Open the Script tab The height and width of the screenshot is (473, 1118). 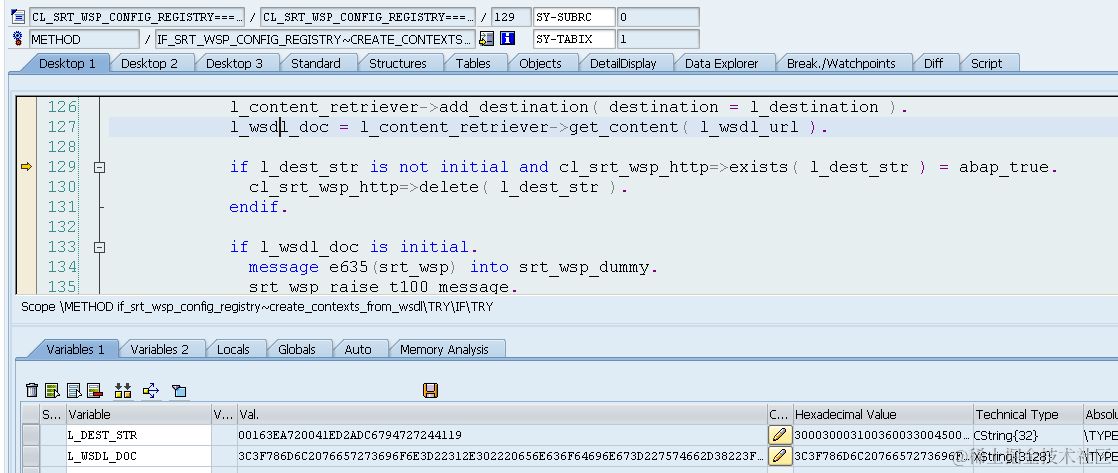coord(987,63)
